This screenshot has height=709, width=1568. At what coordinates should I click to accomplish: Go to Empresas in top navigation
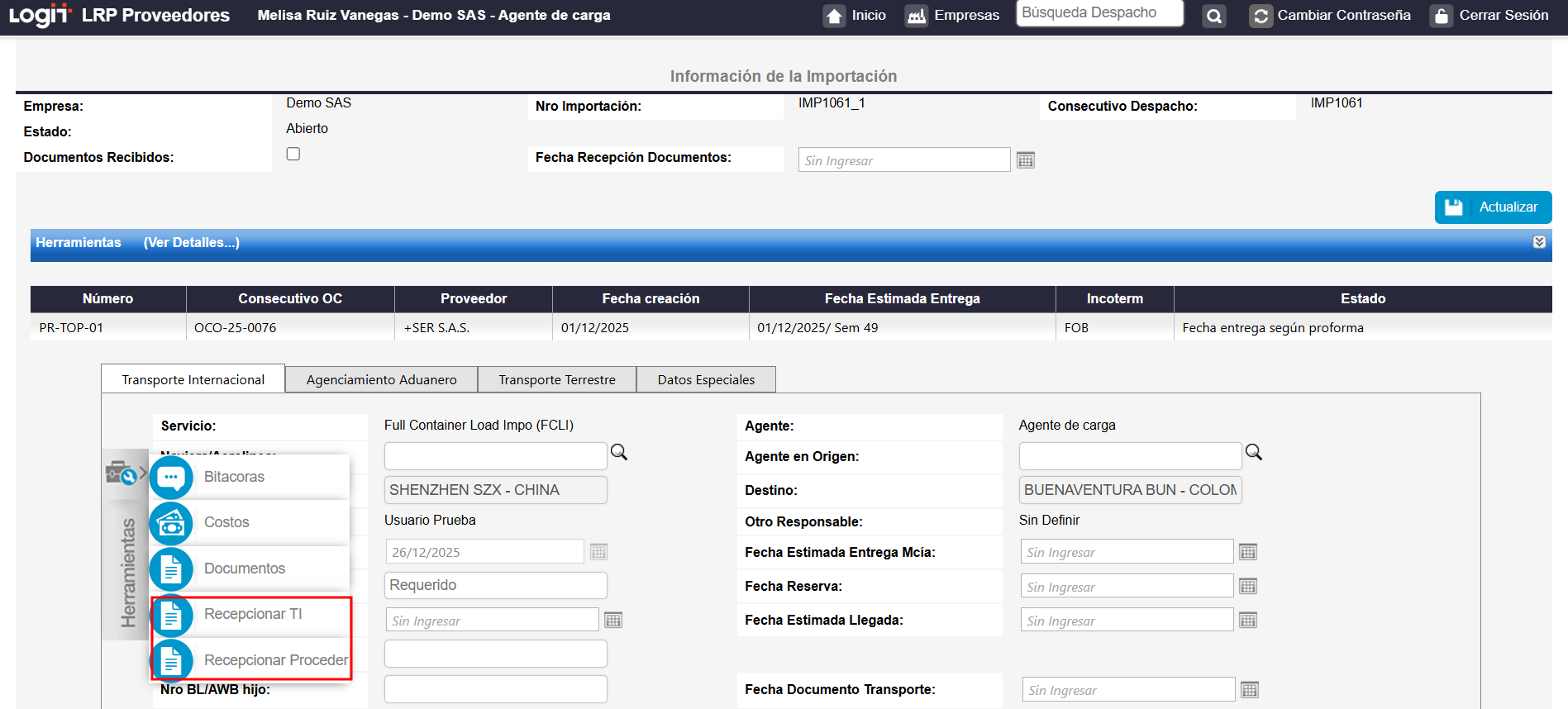pyautogui.click(x=952, y=16)
